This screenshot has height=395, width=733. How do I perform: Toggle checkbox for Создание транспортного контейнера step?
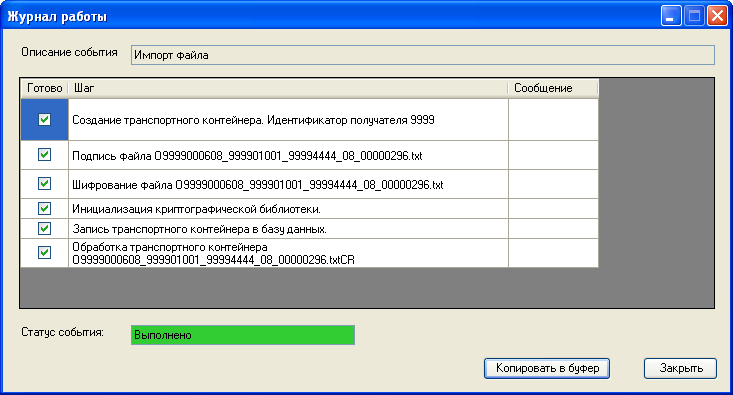(44, 120)
